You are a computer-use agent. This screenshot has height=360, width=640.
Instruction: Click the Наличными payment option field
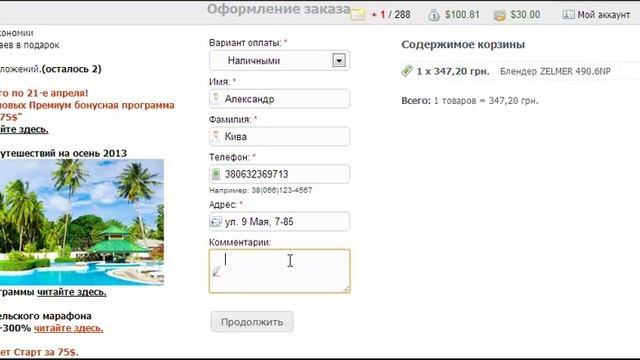pos(280,60)
